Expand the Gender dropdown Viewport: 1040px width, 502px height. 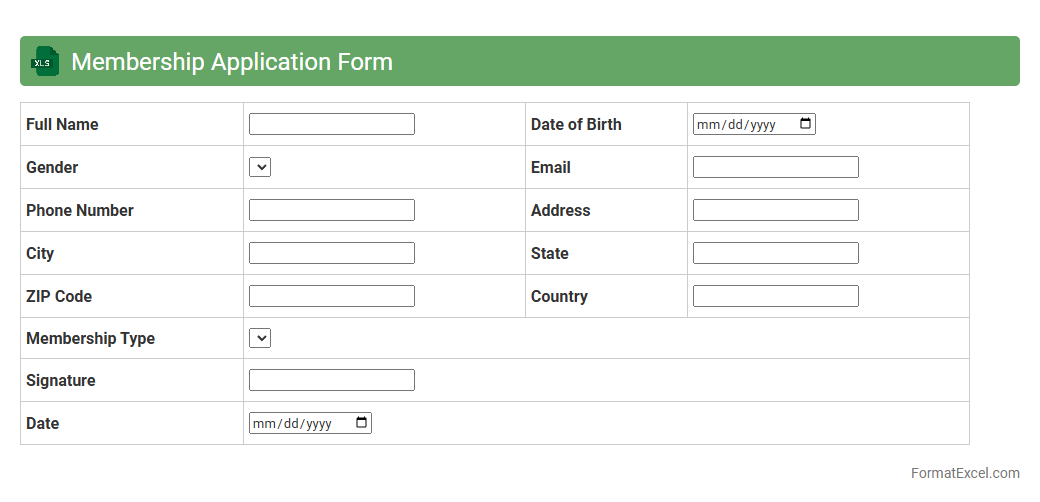tap(260, 167)
